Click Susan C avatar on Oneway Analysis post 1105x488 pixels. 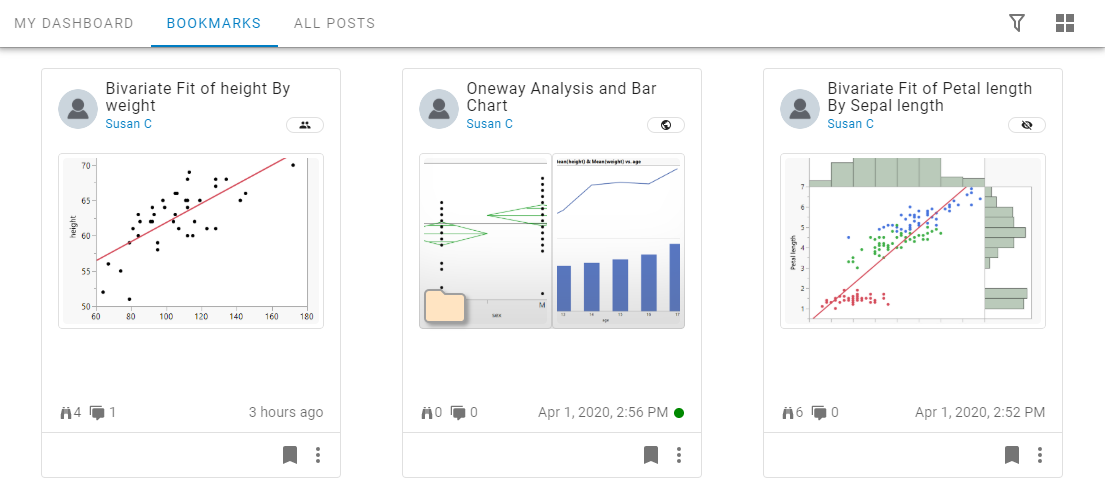[x=439, y=109]
